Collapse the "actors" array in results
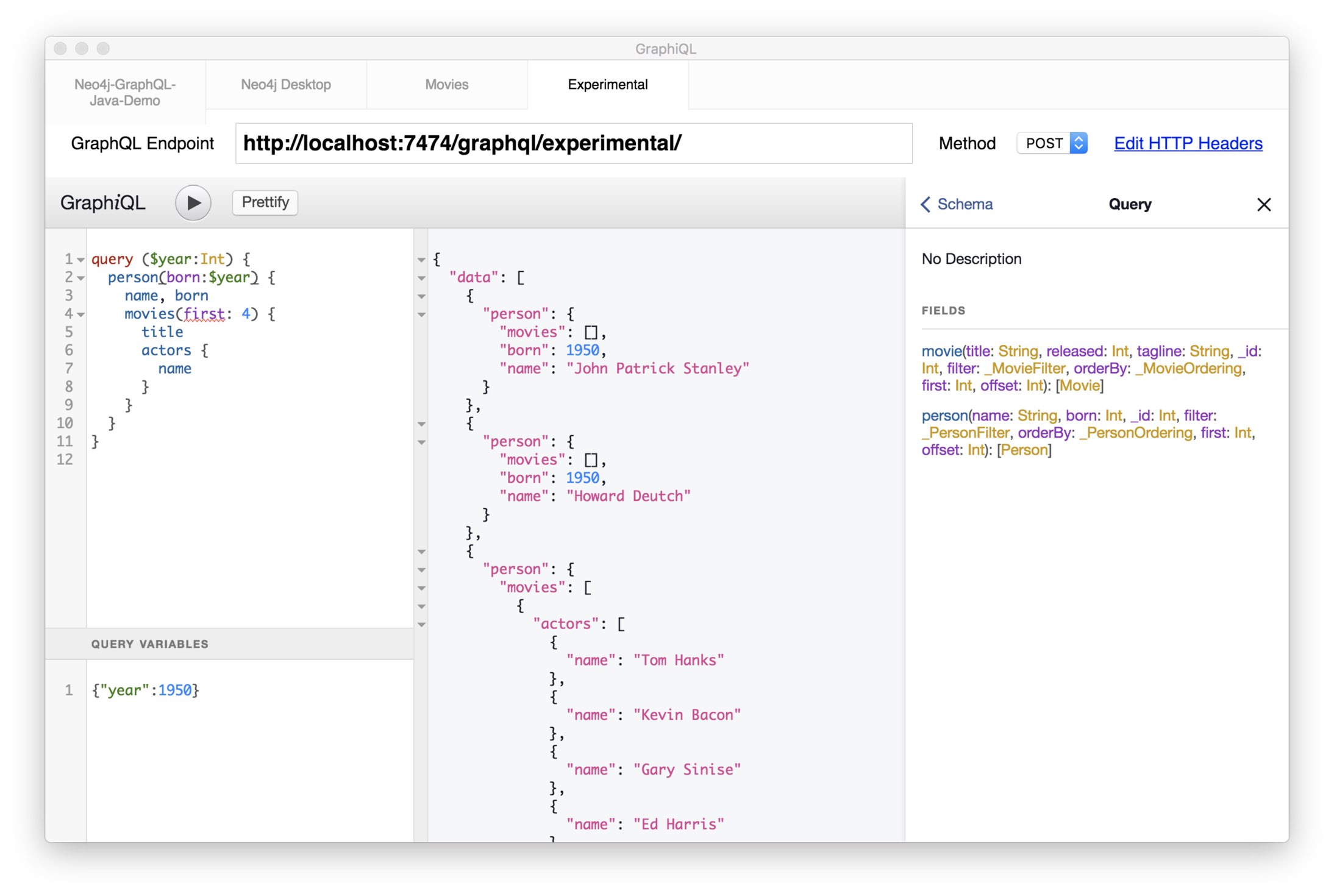This screenshot has height=896, width=1334. [x=421, y=625]
